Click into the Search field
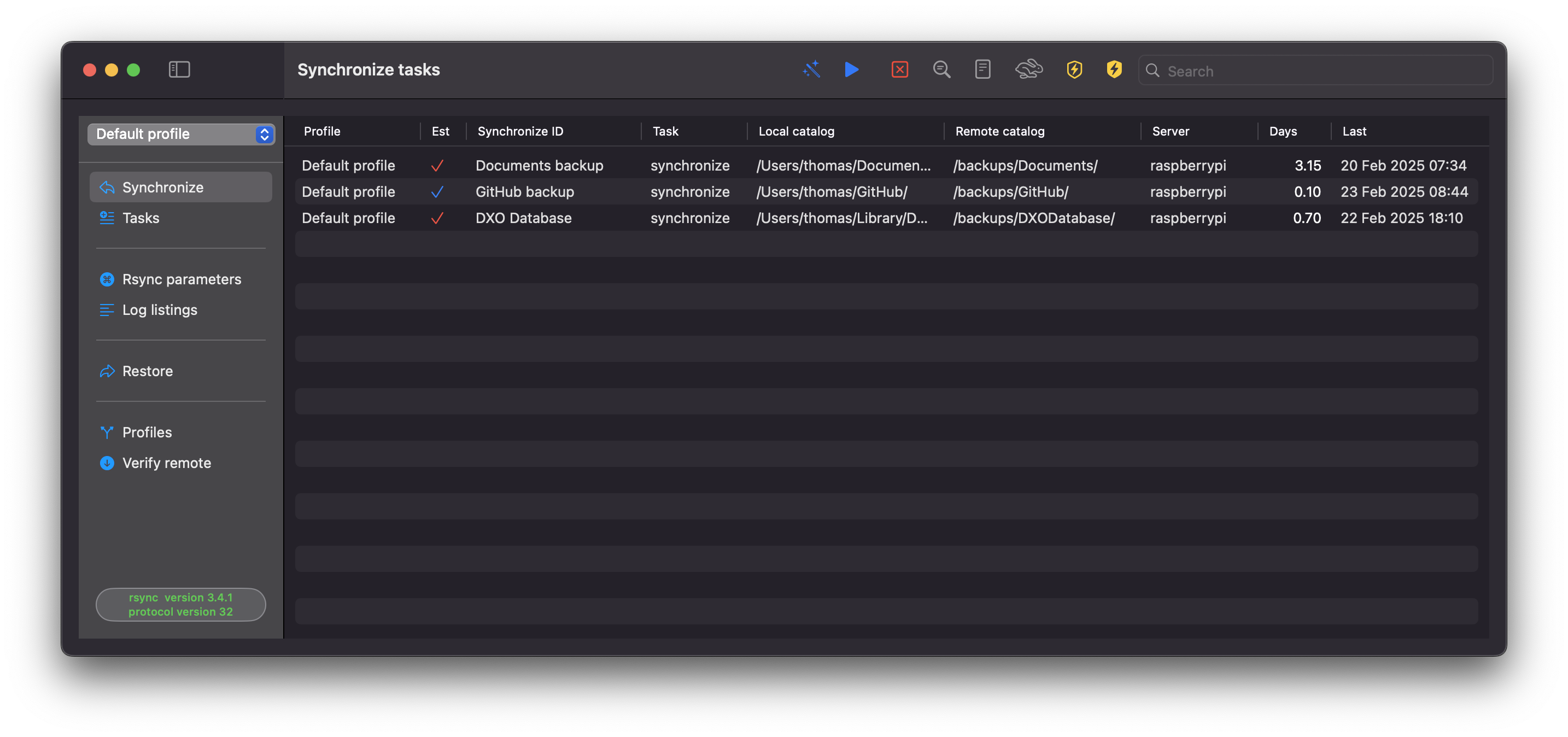 pos(1315,71)
